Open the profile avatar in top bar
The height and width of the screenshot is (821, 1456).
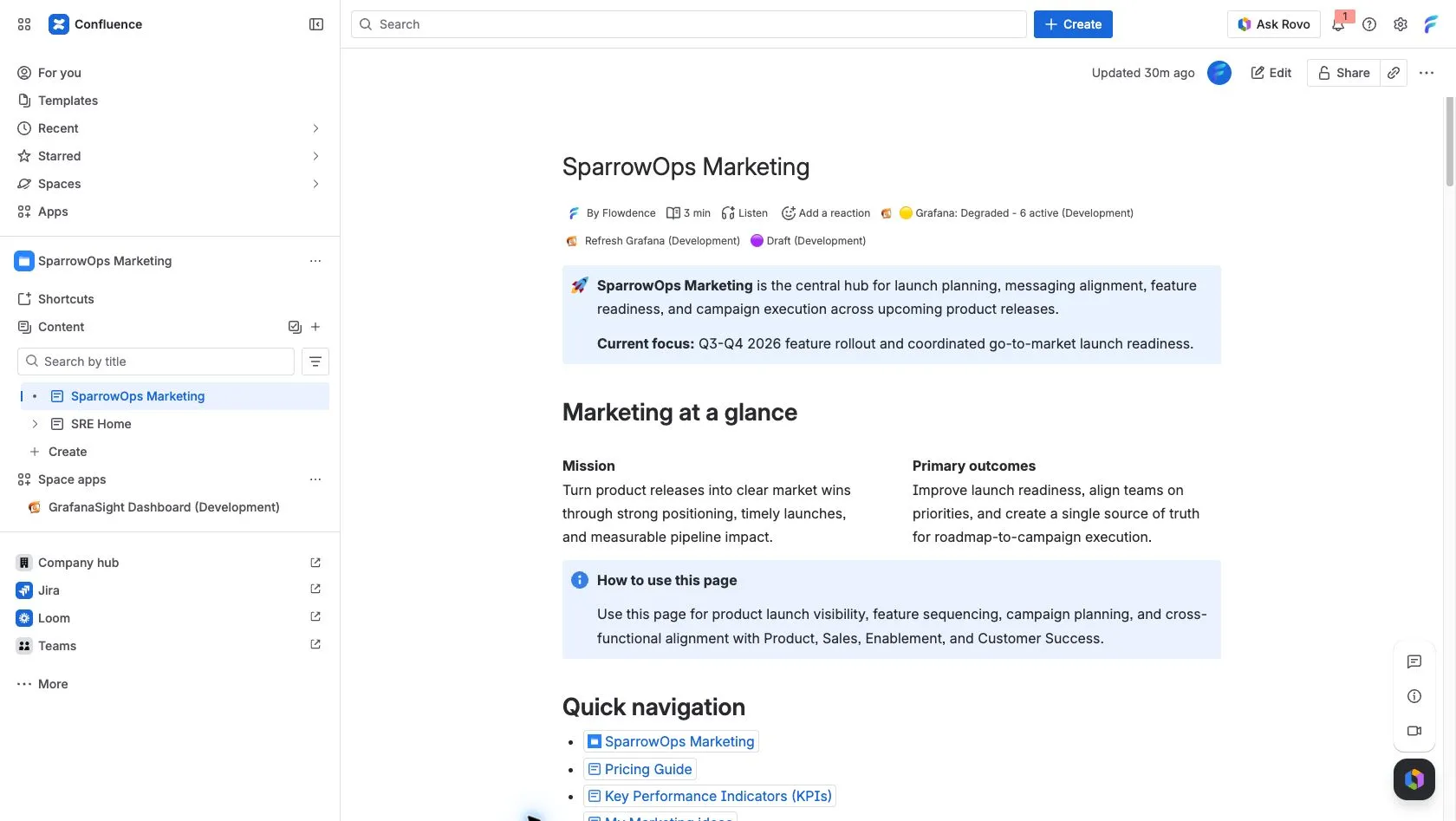[1431, 24]
